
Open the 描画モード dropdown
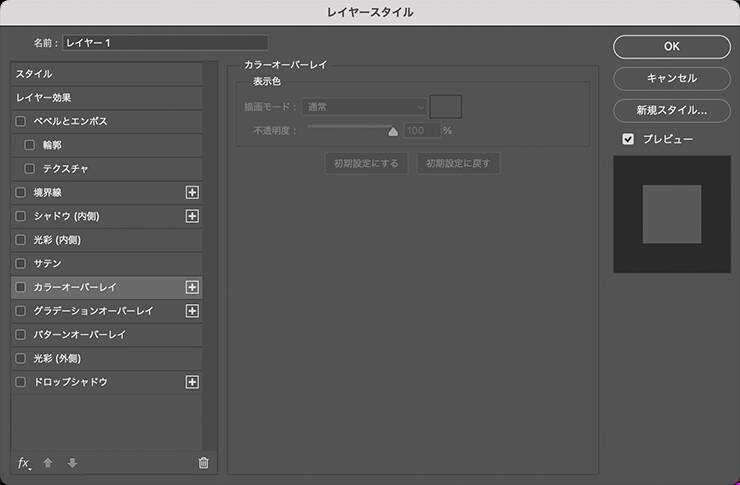(x=364, y=106)
